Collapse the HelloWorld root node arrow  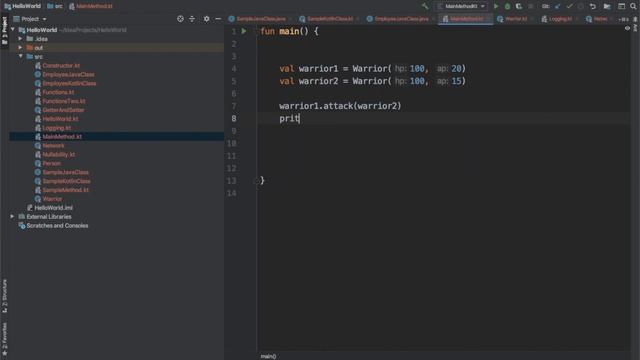tap(13, 30)
